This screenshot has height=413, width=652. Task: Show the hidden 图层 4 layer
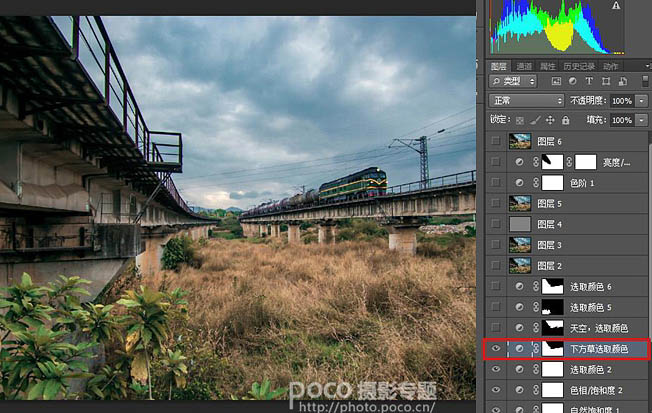pyautogui.click(x=496, y=224)
